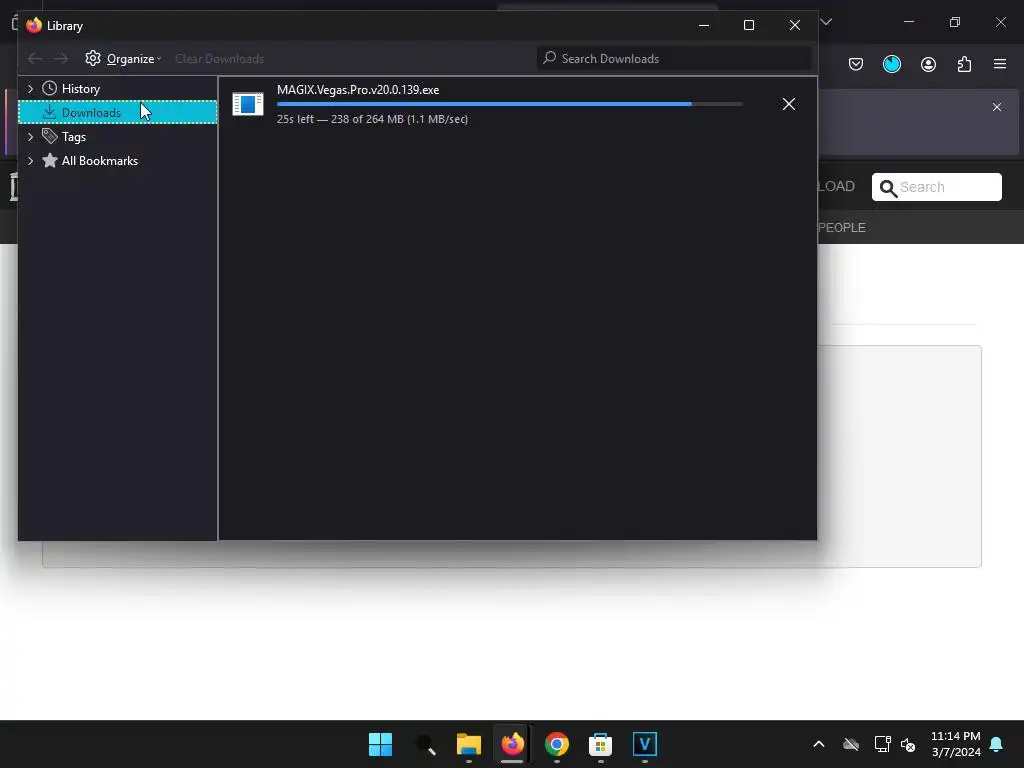Screen dimensions: 1024x768
Task: Select Tags in the Library sidebar
Action: (74, 137)
